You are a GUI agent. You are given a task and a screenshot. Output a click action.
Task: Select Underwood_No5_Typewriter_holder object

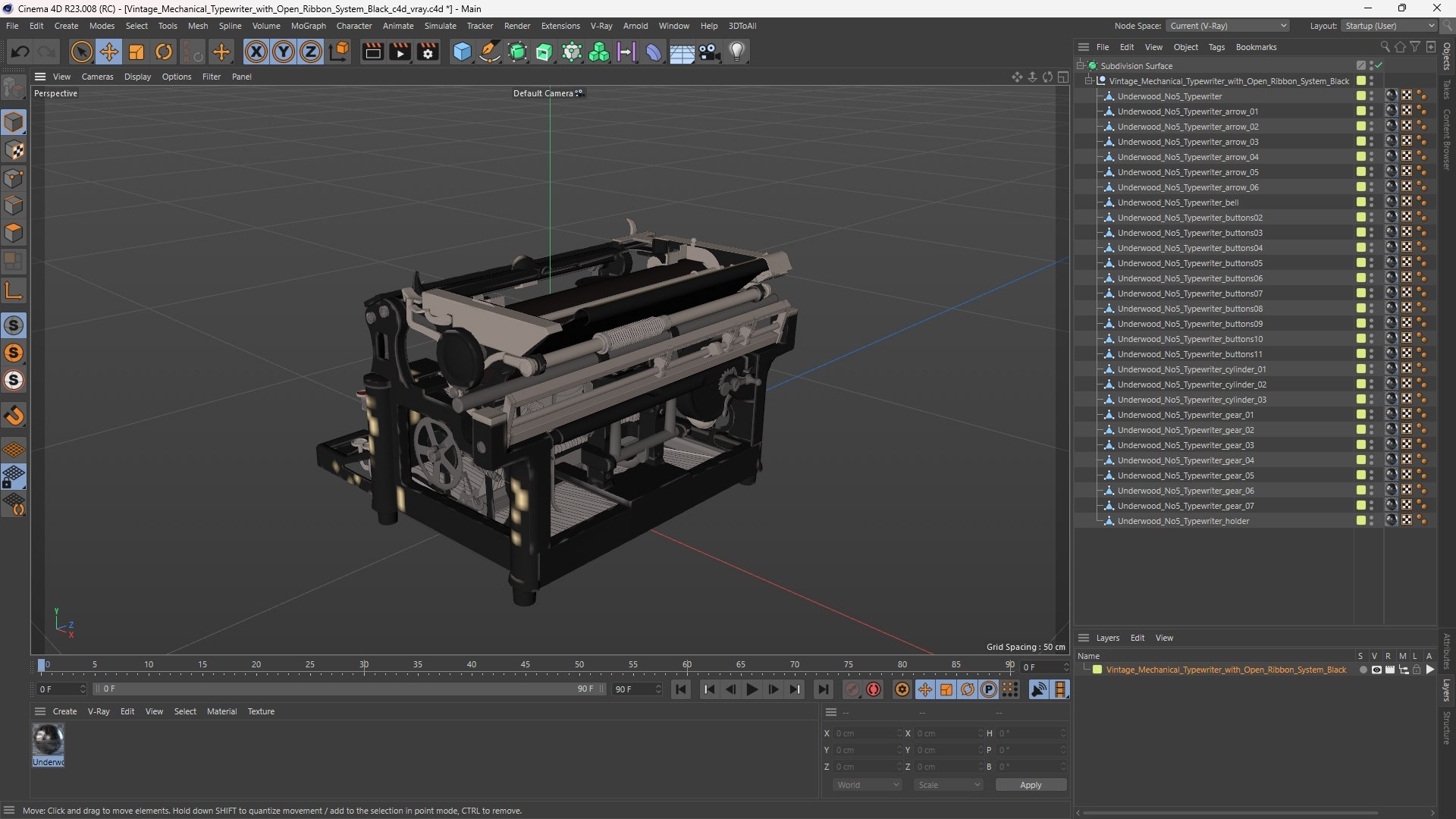coord(1183,521)
